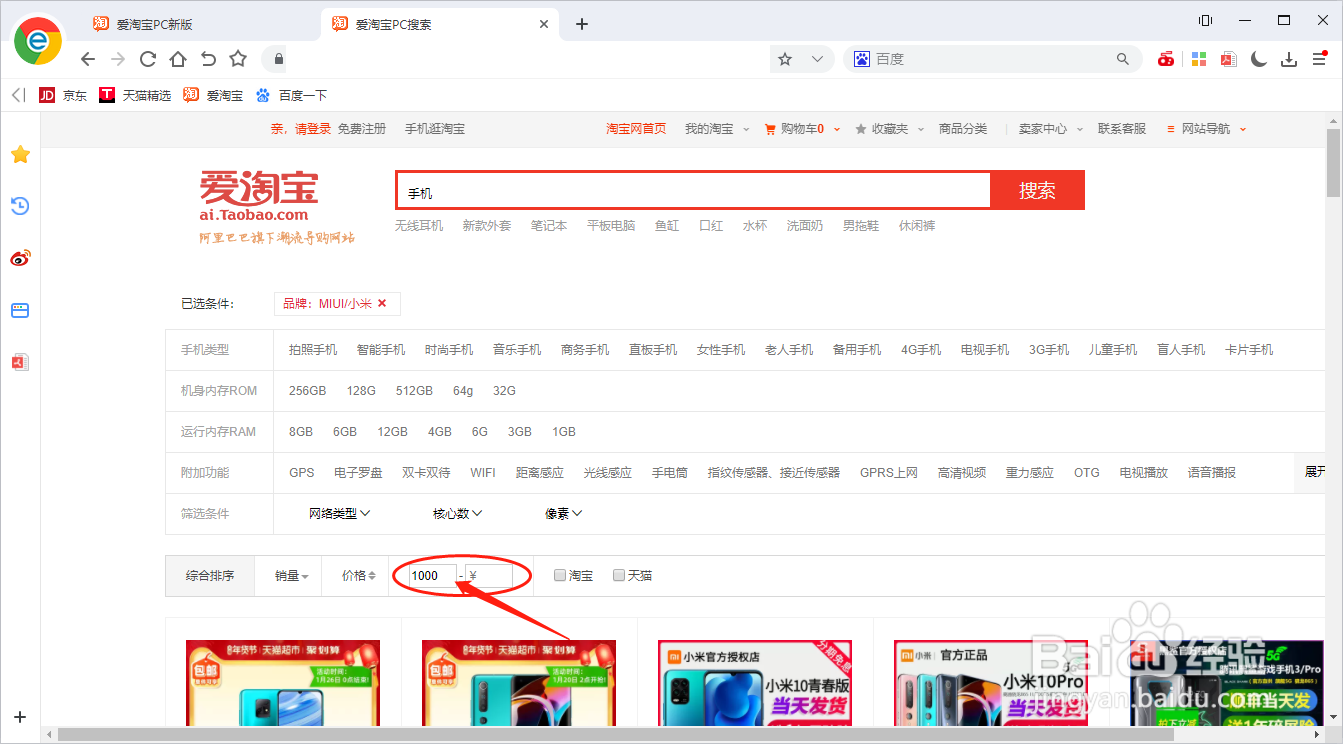Open 商品分类 in top nav
This screenshot has height=744, width=1343.
pyautogui.click(x=963, y=129)
